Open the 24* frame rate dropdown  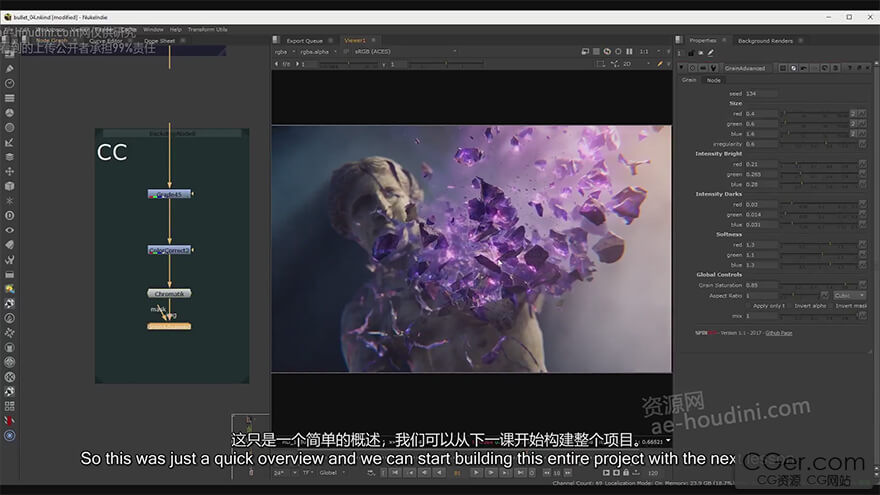point(285,473)
